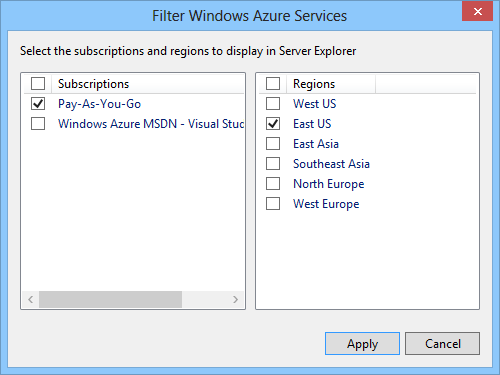Toggle the select-all Subscriptions header checkbox
Viewport: 500px width, 375px height.
coord(38,84)
